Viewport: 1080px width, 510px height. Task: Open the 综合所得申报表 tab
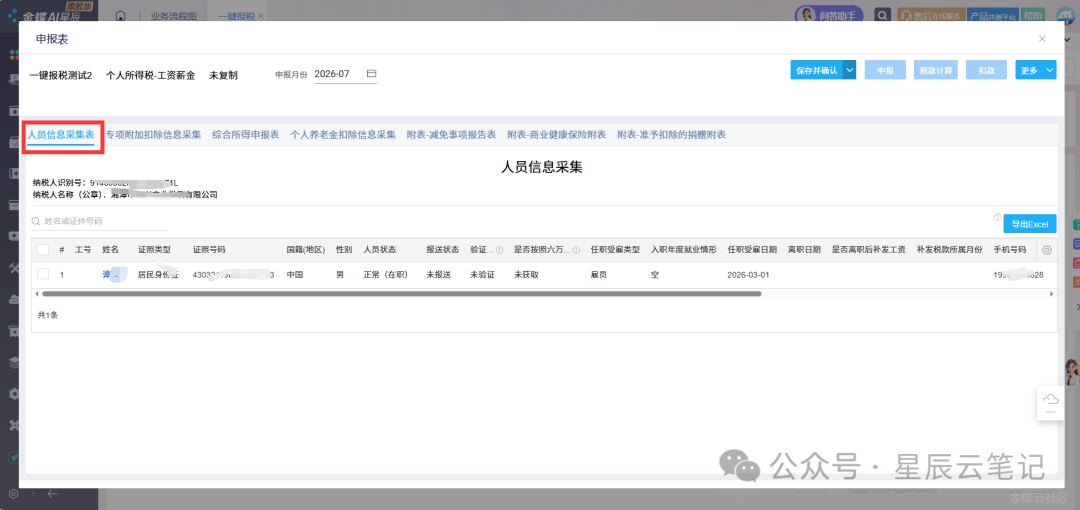(245, 134)
